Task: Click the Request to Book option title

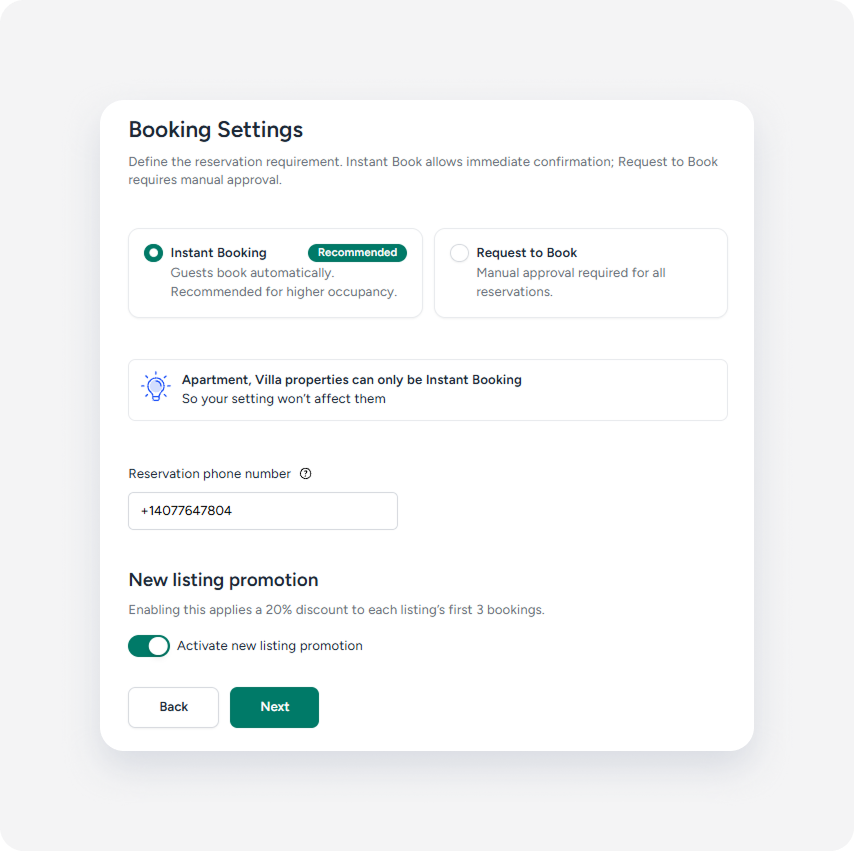Action: coord(527,253)
